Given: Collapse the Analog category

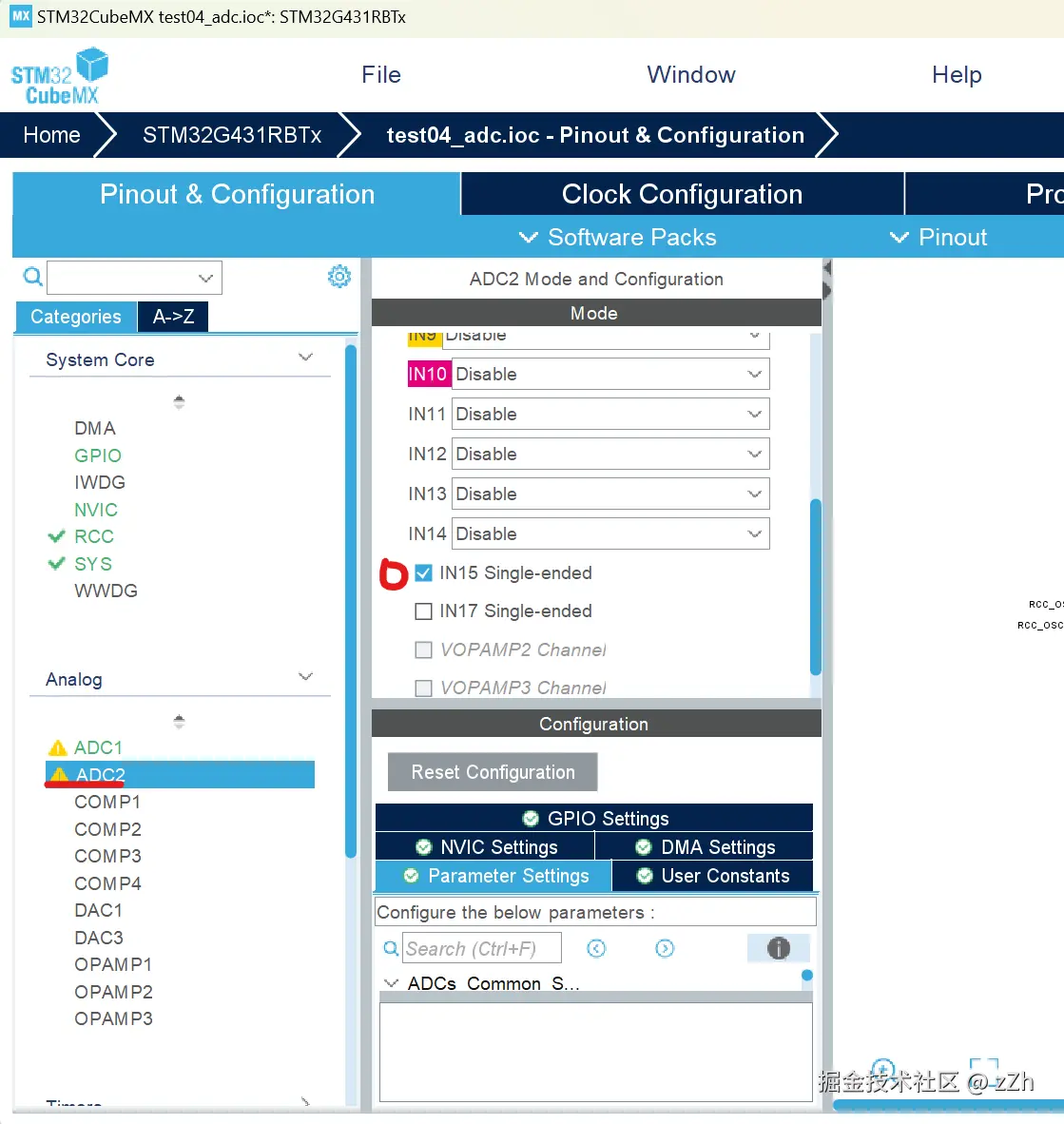Looking at the screenshot, I should click(305, 678).
